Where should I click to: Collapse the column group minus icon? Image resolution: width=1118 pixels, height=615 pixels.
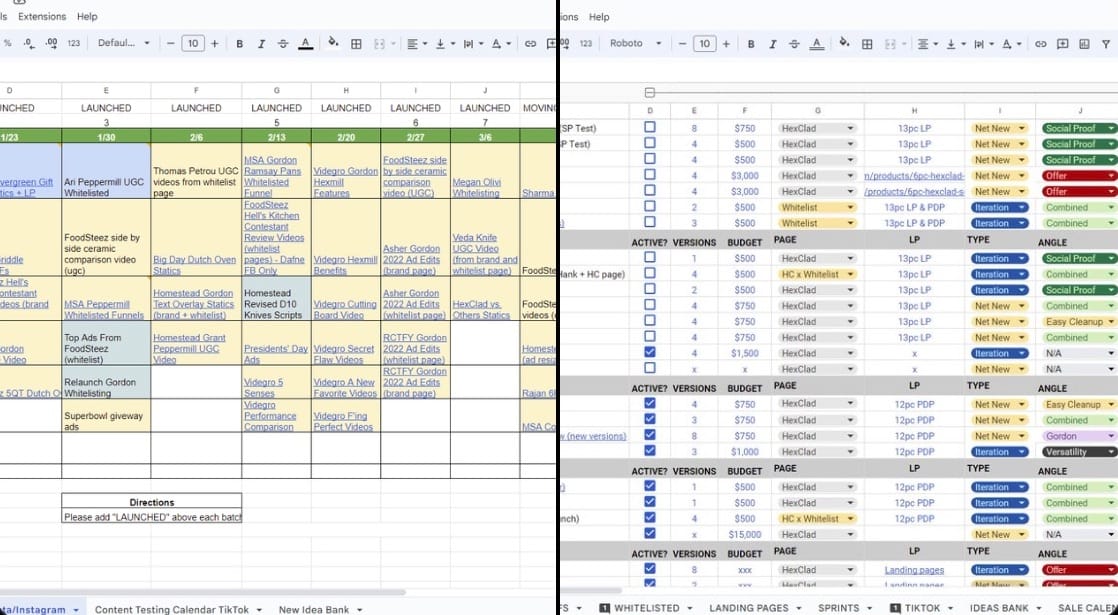650,93
